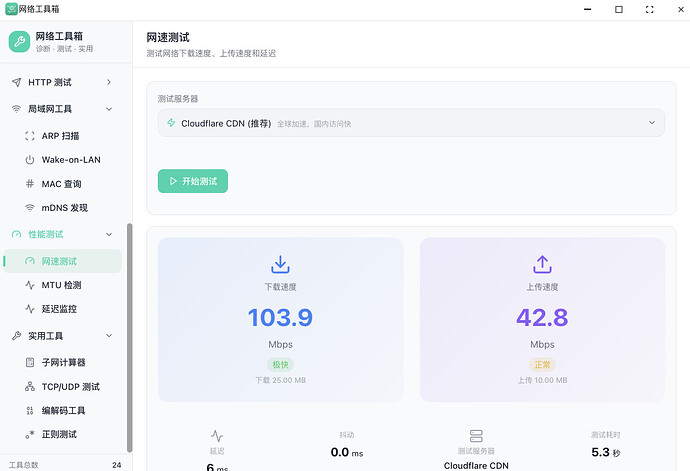
Task: Open the TCP/UDP 测试 tool
Action: 70,386
